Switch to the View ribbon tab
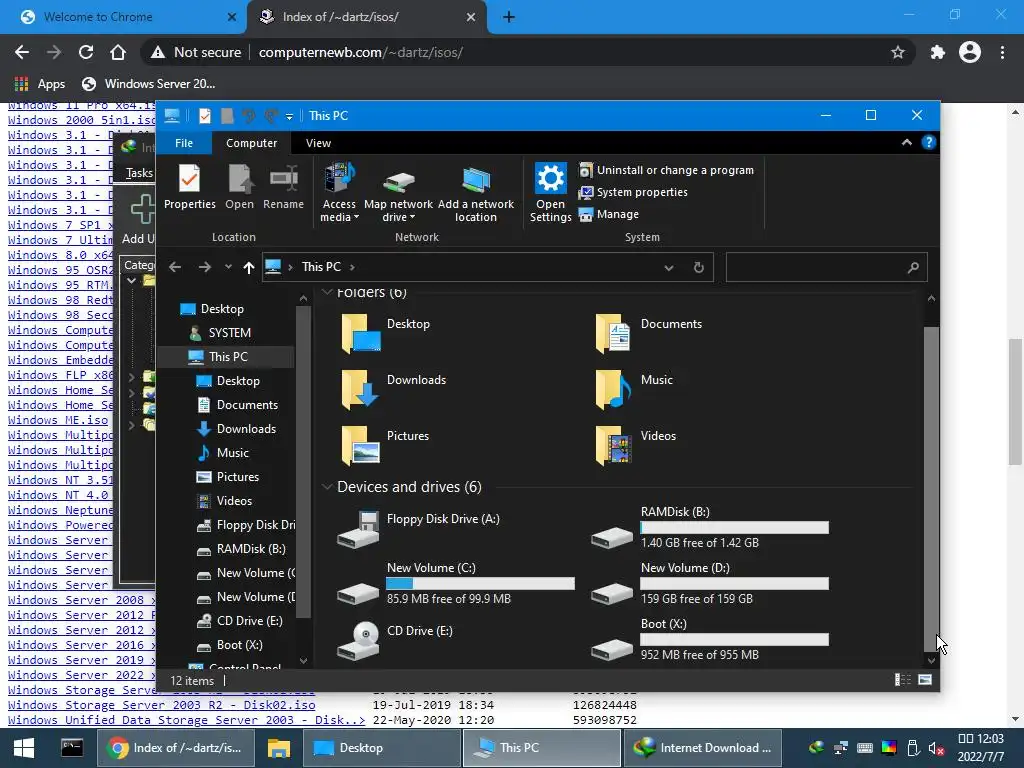Viewport: 1024px width, 768px height. 319,143
